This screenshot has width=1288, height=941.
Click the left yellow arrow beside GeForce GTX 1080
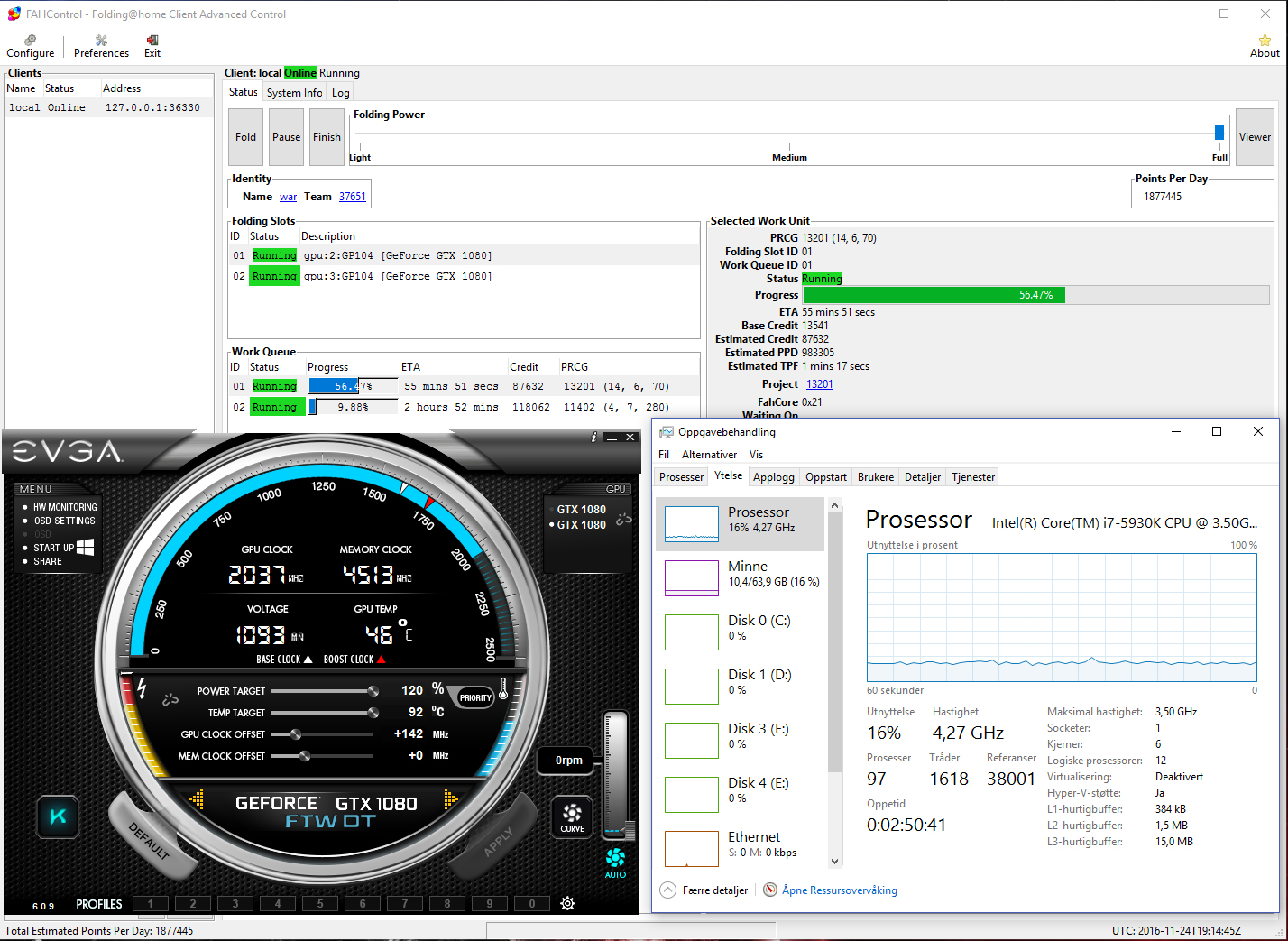click(197, 799)
